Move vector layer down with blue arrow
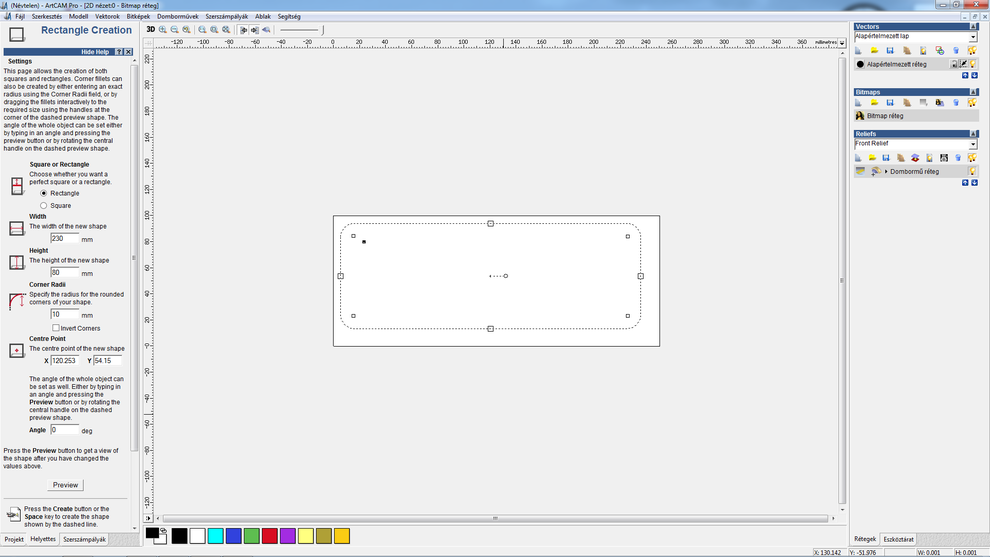The image size is (990, 557). pyautogui.click(x=974, y=75)
